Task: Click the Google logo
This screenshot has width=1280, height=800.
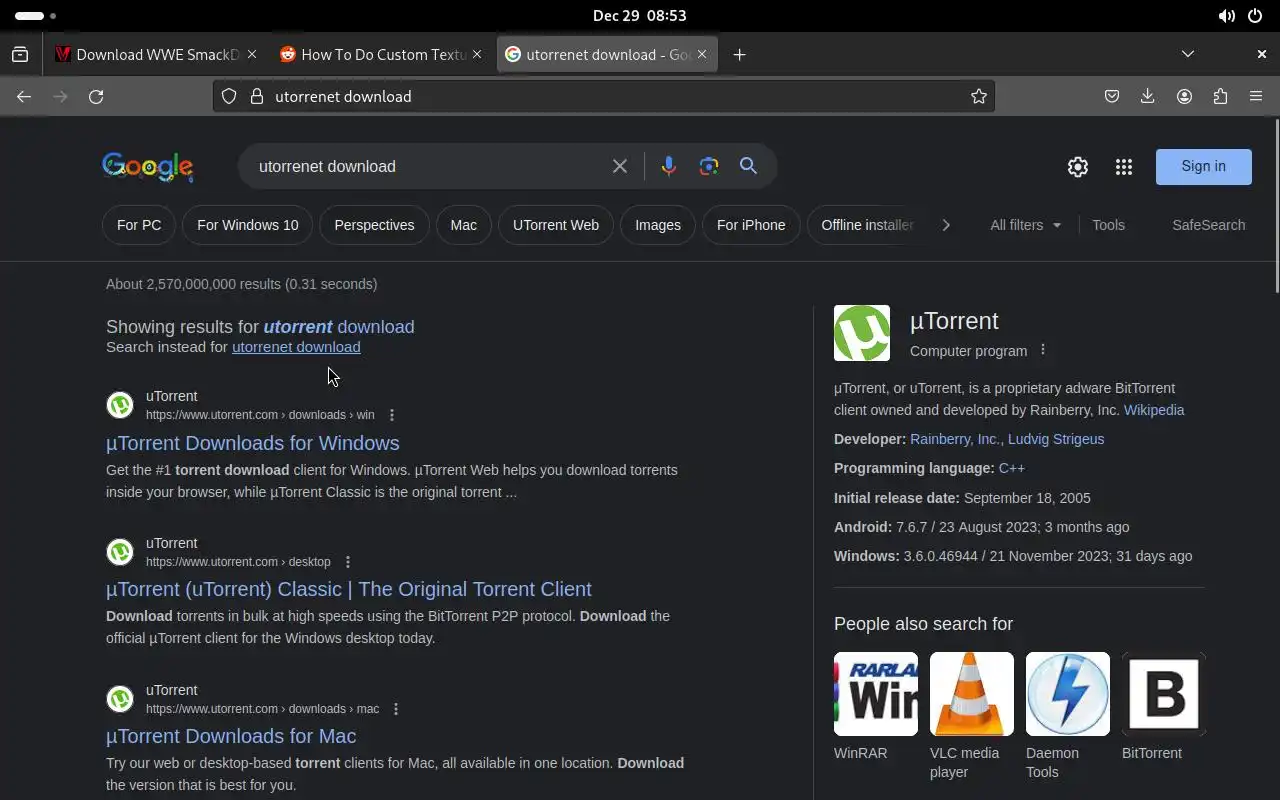Action: 147,167
